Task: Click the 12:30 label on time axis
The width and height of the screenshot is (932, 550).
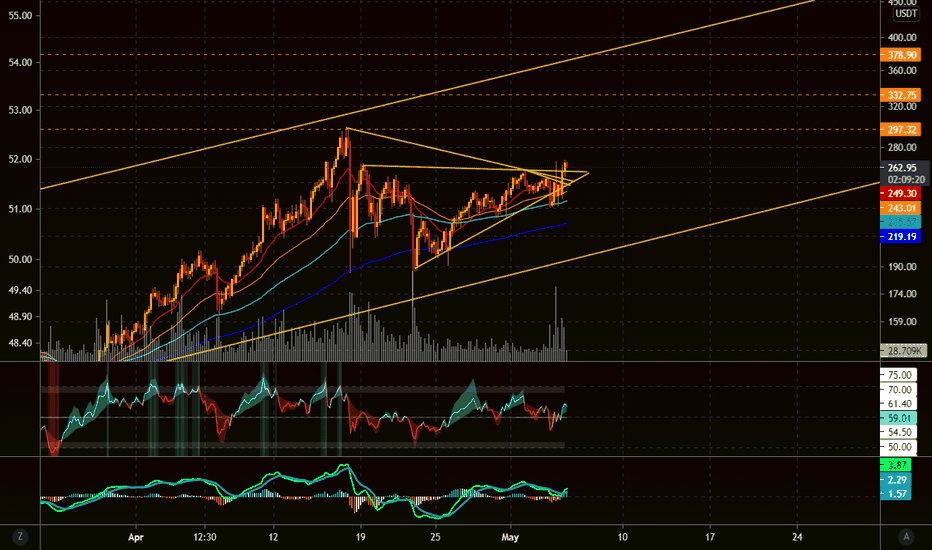Action: click(x=204, y=537)
